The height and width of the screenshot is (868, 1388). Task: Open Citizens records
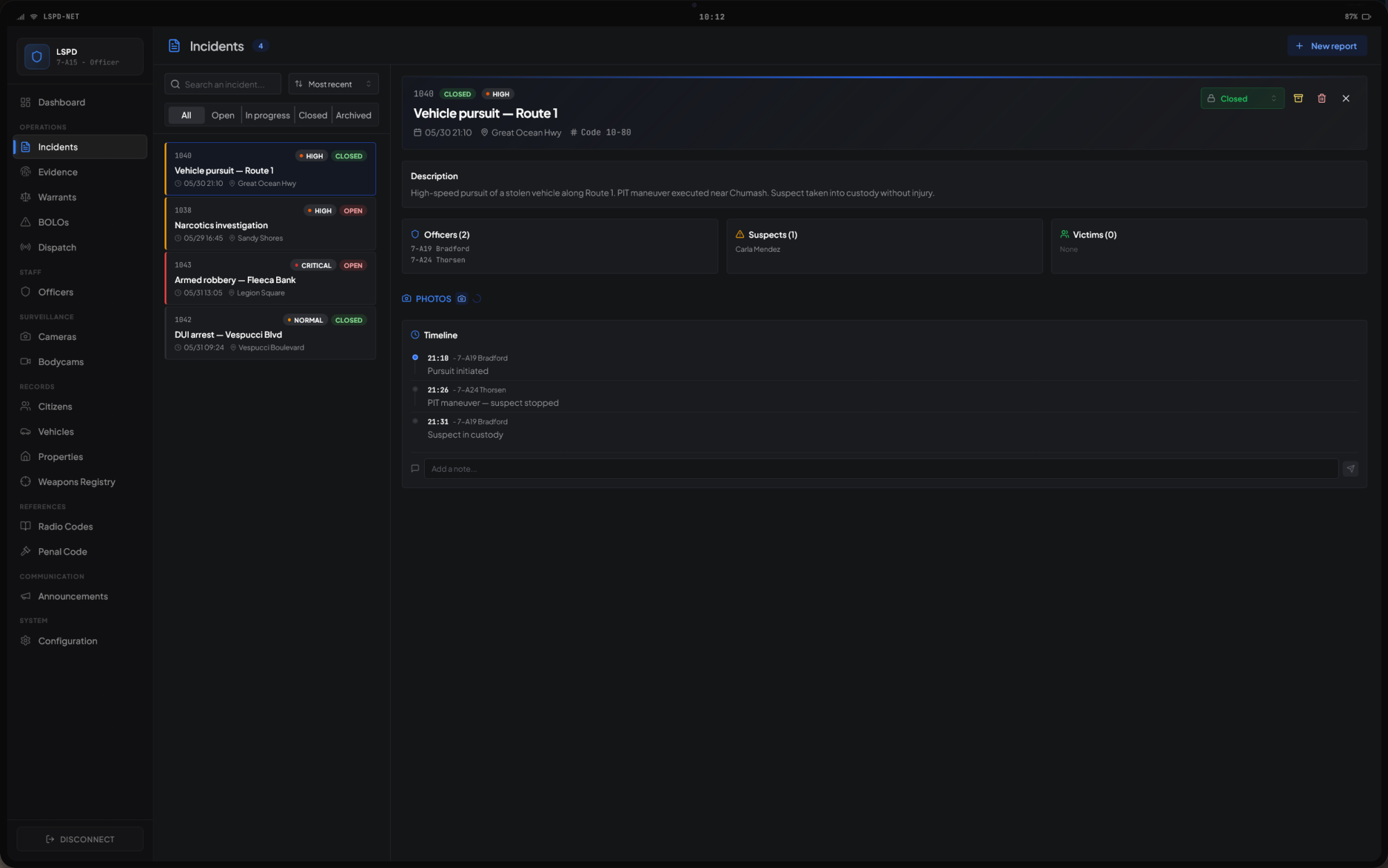click(x=80, y=407)
